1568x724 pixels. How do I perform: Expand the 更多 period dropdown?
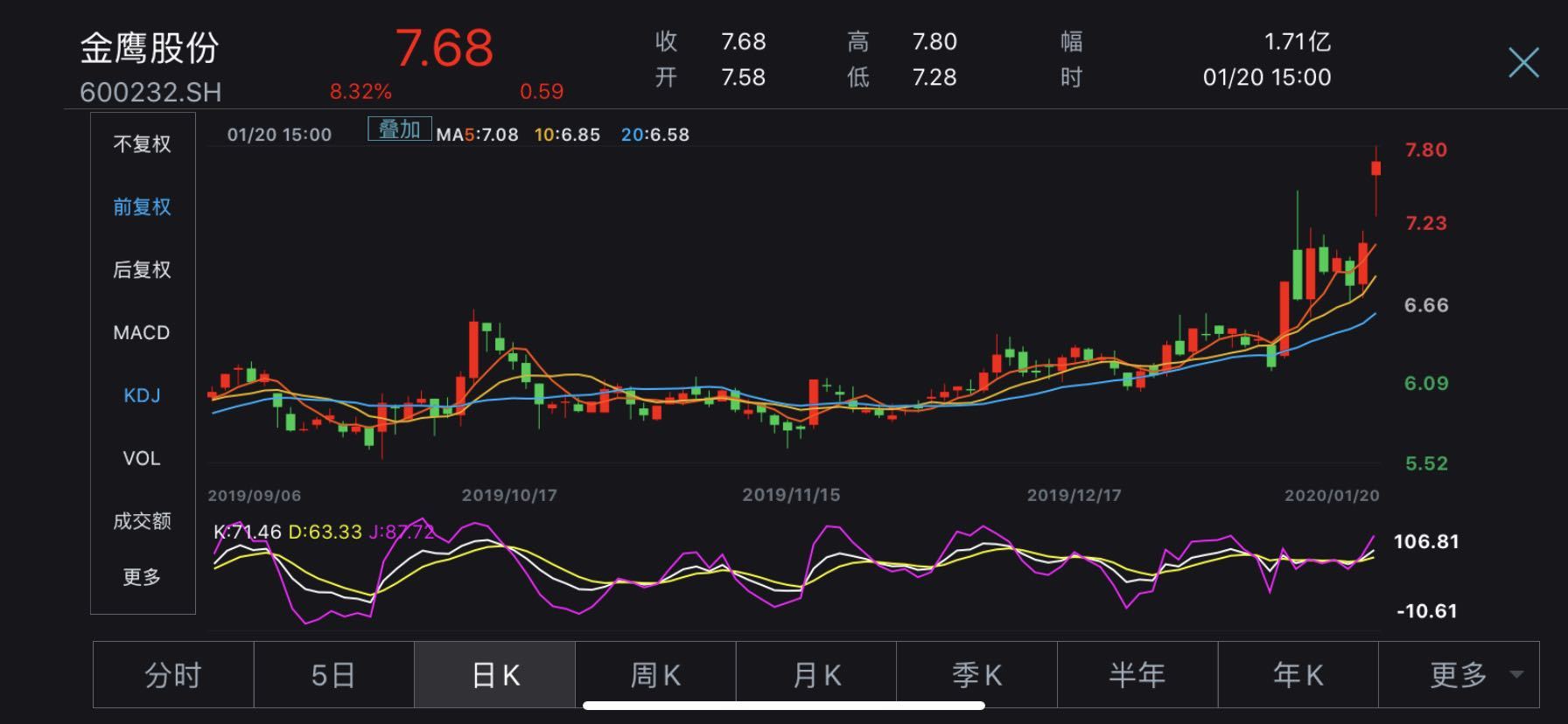[x=1459, y=674]
